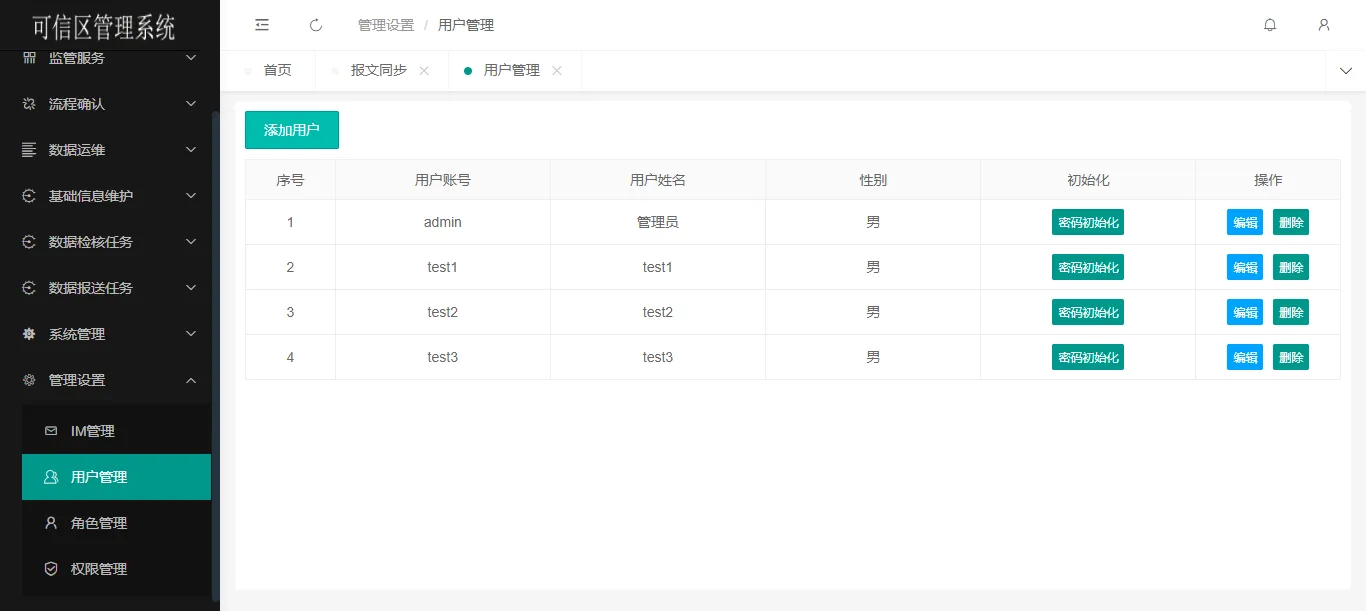
Task: Open 权限管理 in the sidebar
Action: 99,569
